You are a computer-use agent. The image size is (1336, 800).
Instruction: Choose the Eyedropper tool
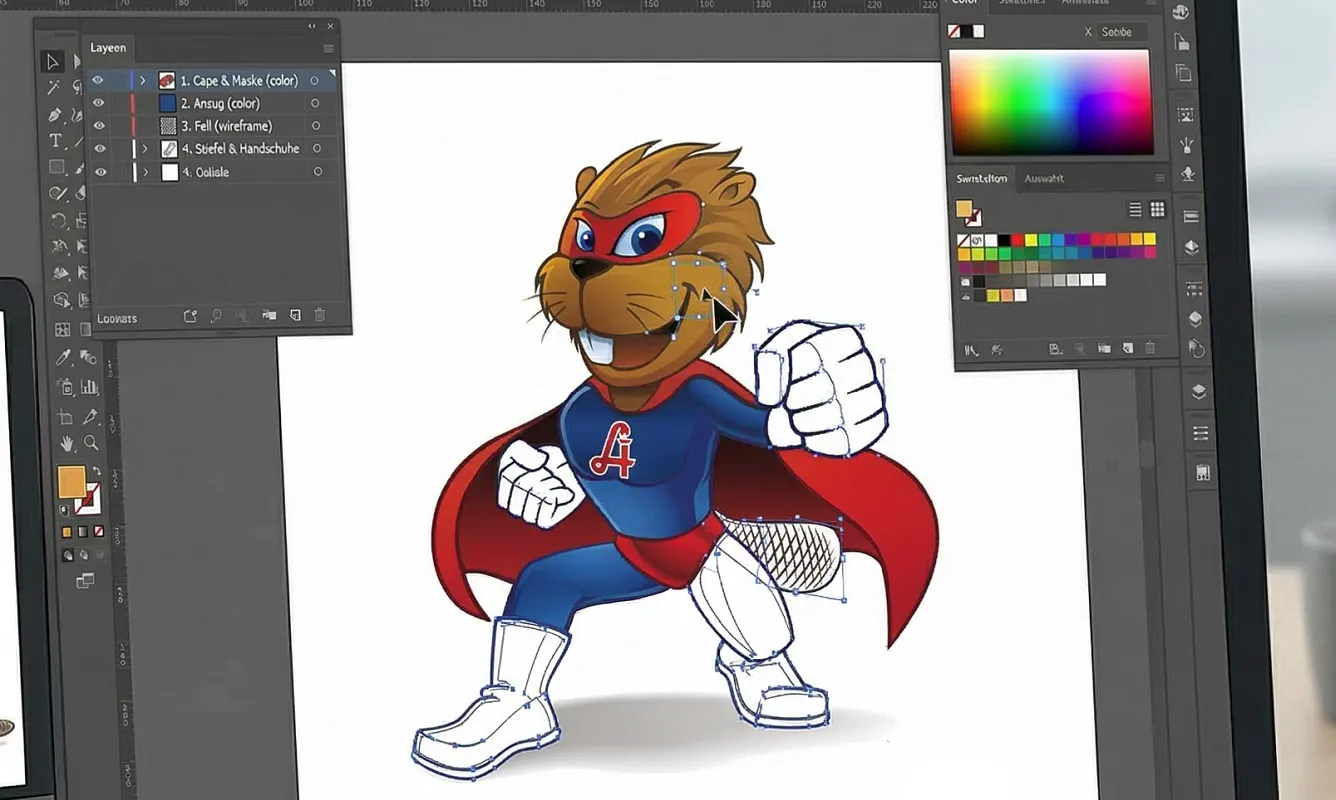tap(62, 357)
